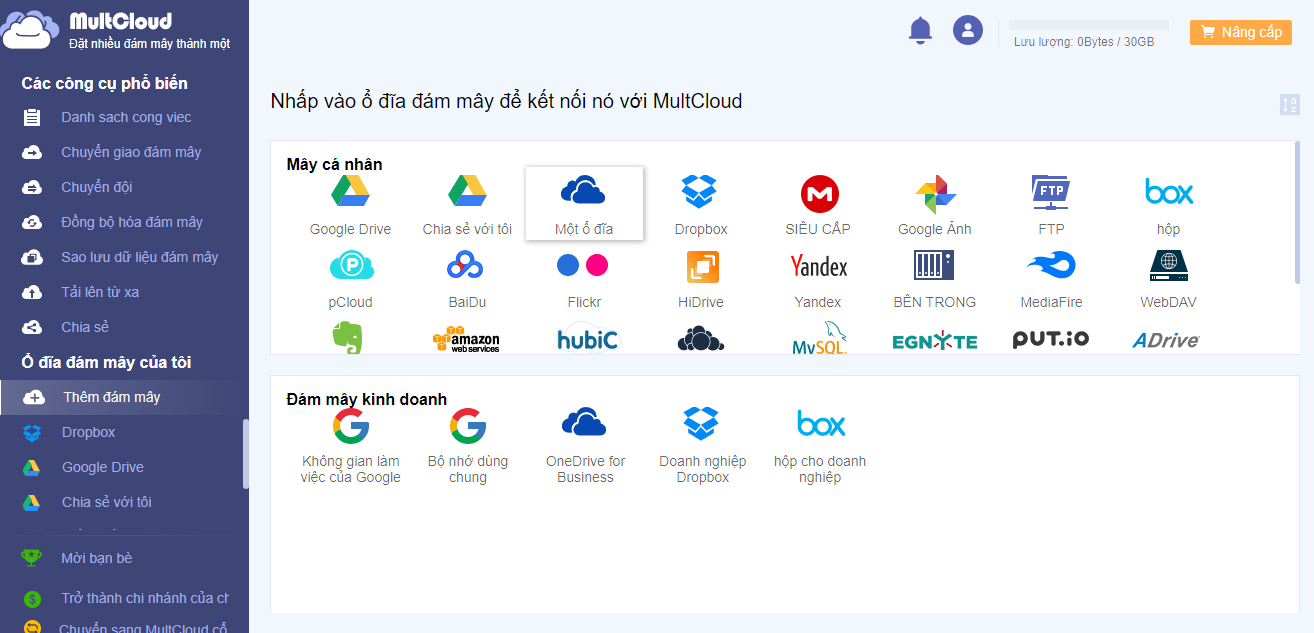1314x633 pixels.
Task: Select Chia sẻ với tôi cloud drive tile
Action: 467,205
